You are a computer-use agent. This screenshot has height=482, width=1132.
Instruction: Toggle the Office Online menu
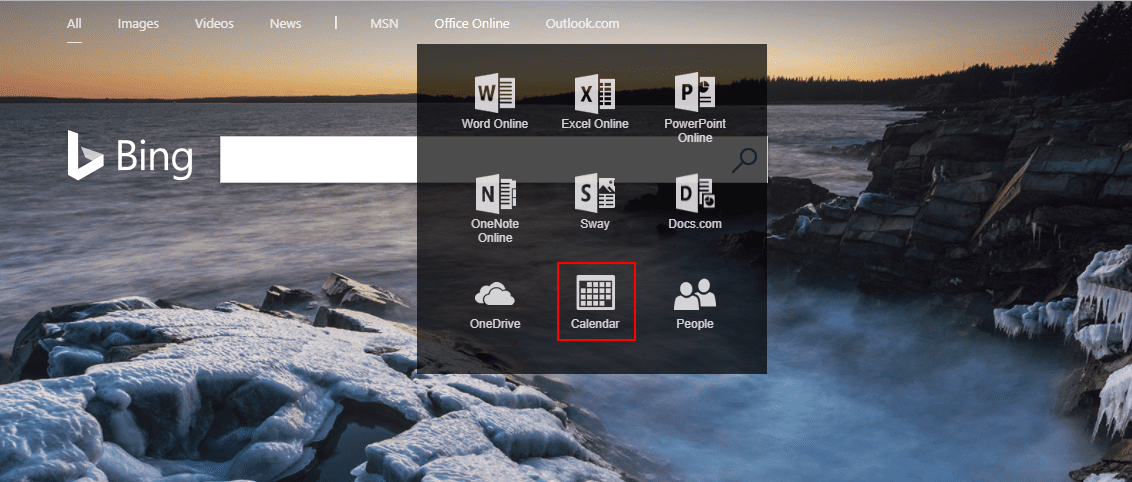click(x=471, y=24)
